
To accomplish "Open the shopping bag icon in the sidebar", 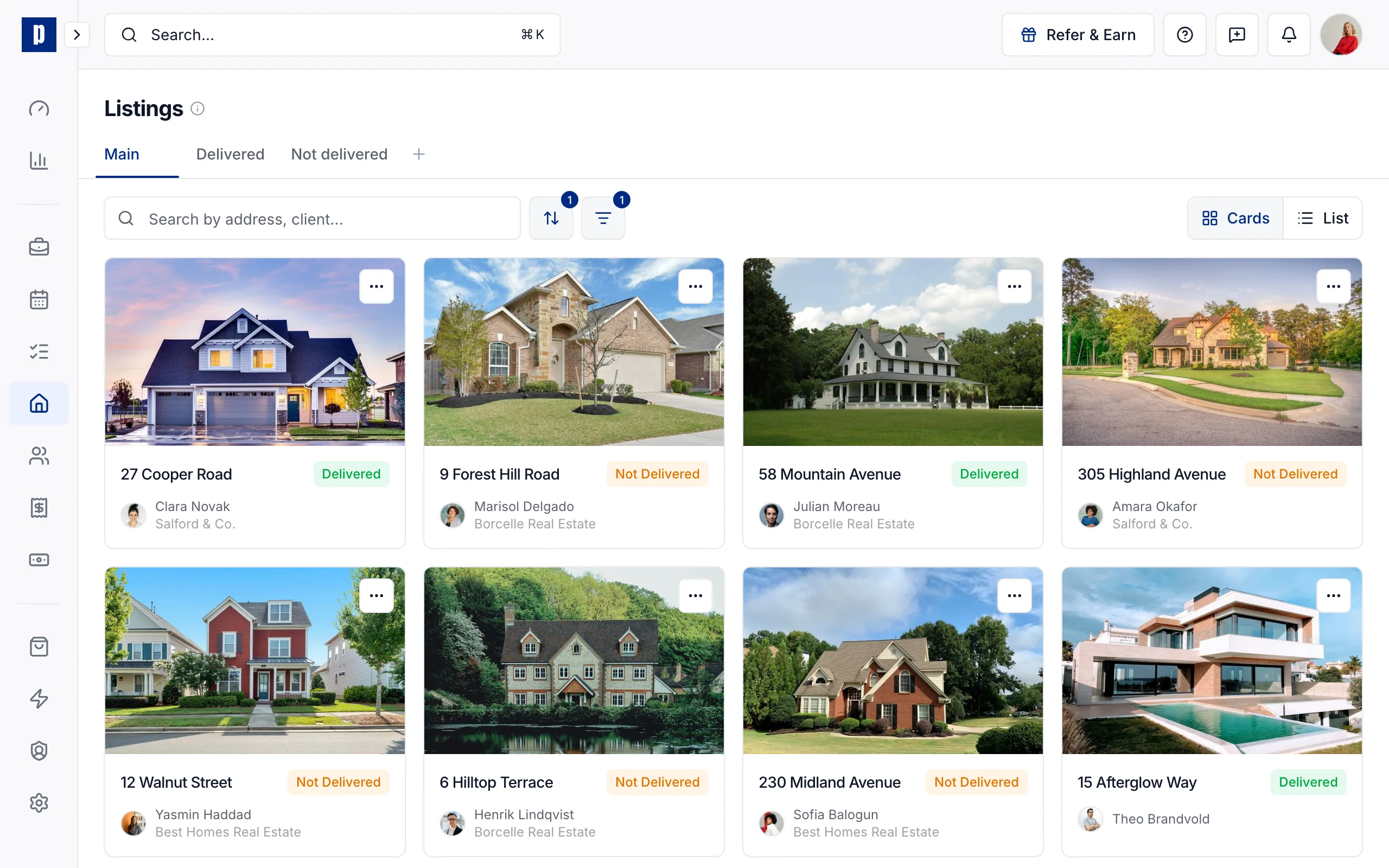I will click(x=39, y=647).
